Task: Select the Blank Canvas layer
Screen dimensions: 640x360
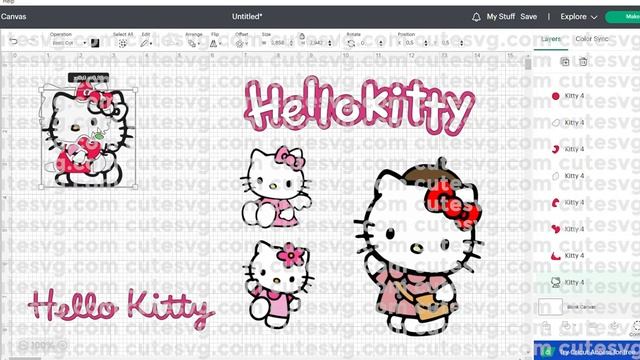Action: 587,307
